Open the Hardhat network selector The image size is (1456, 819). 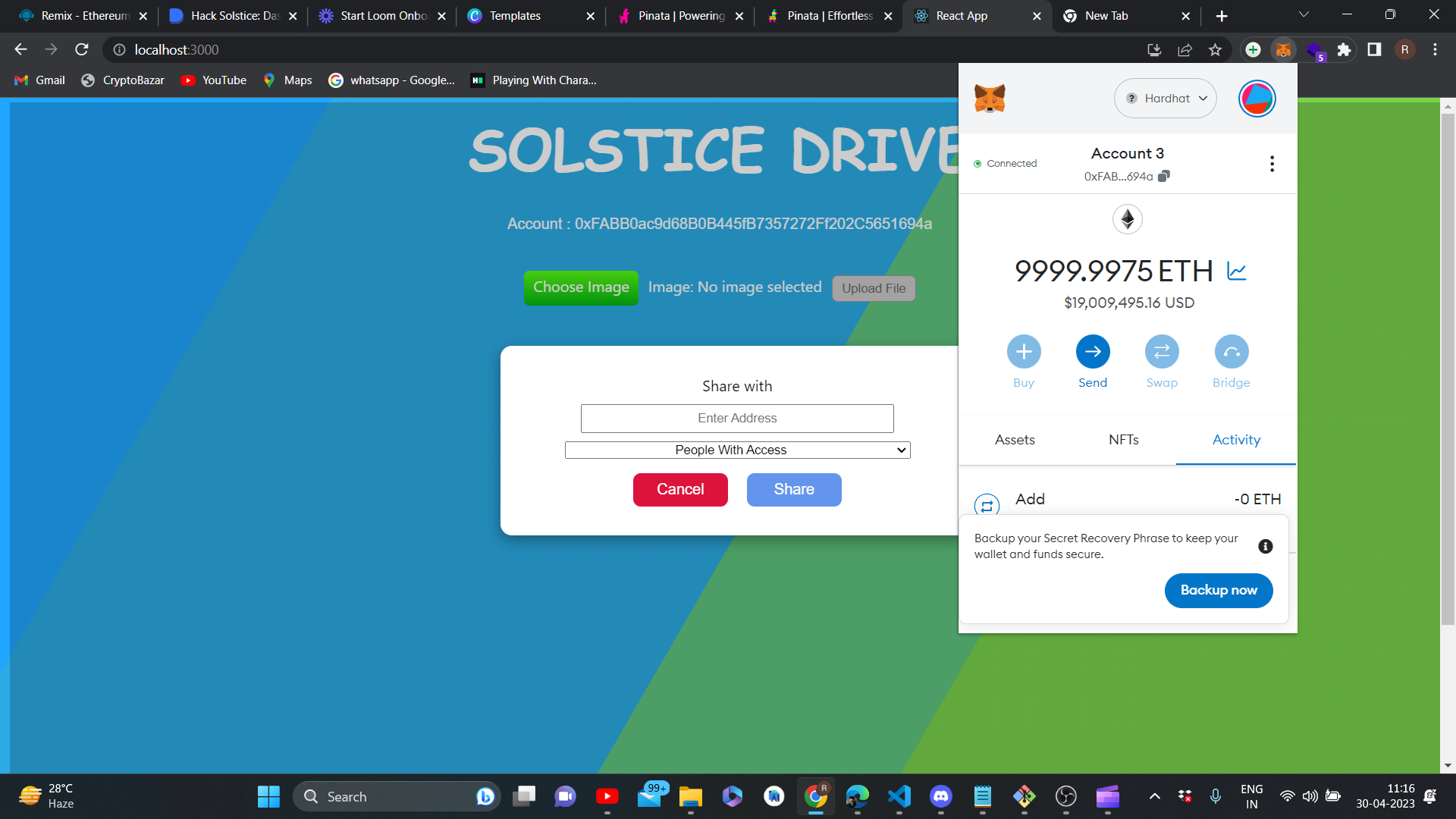point(1166,98)
